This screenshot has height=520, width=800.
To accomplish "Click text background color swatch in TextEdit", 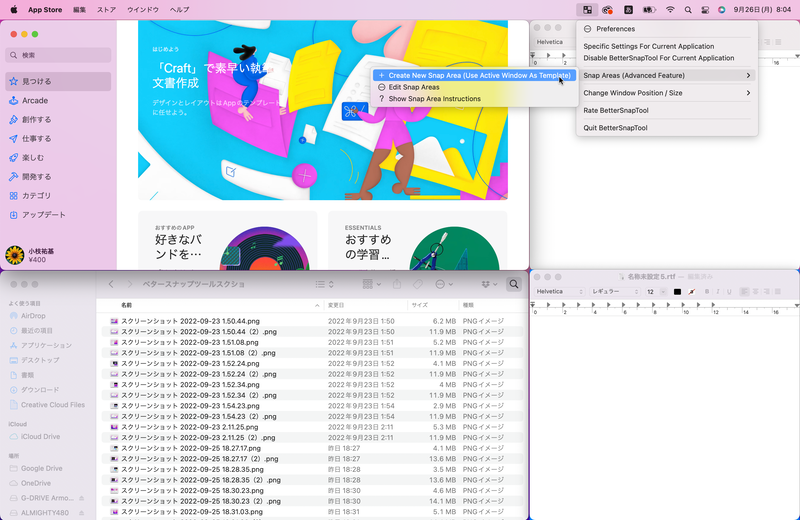I will (x=691, y=291).
